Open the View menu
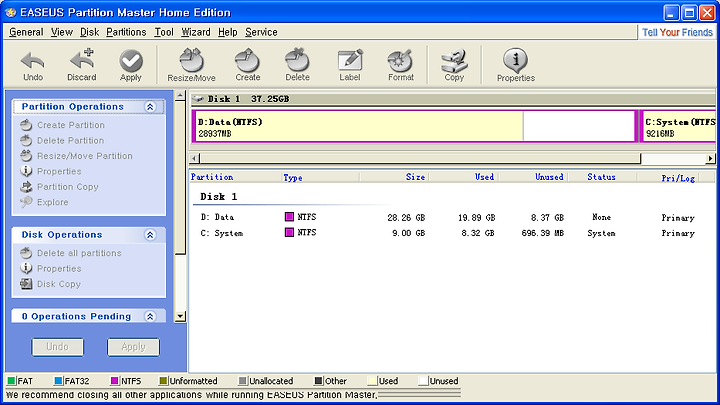720x405 pixels. tap(62, 32)
